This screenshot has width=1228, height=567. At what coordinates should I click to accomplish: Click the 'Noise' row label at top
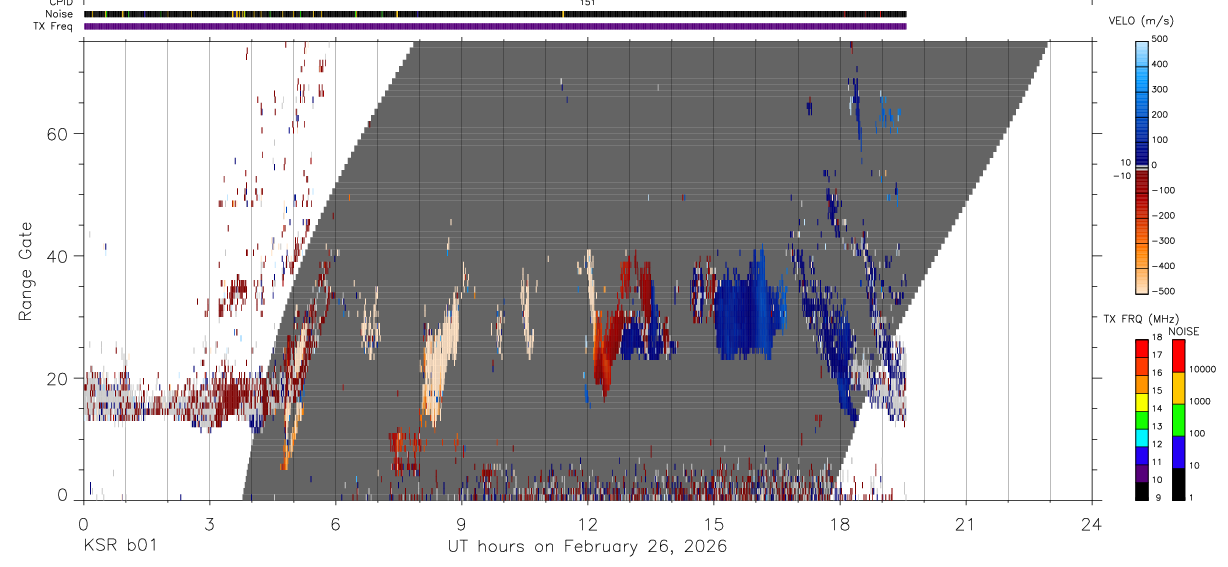coord(61,14)
